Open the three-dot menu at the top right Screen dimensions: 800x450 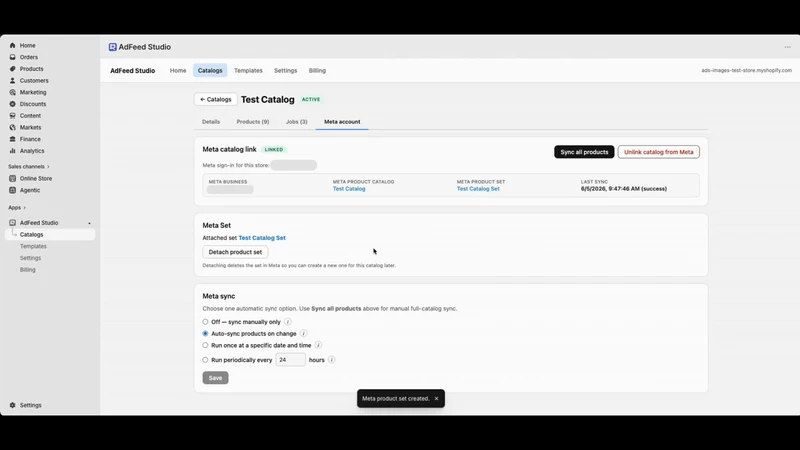787,47
